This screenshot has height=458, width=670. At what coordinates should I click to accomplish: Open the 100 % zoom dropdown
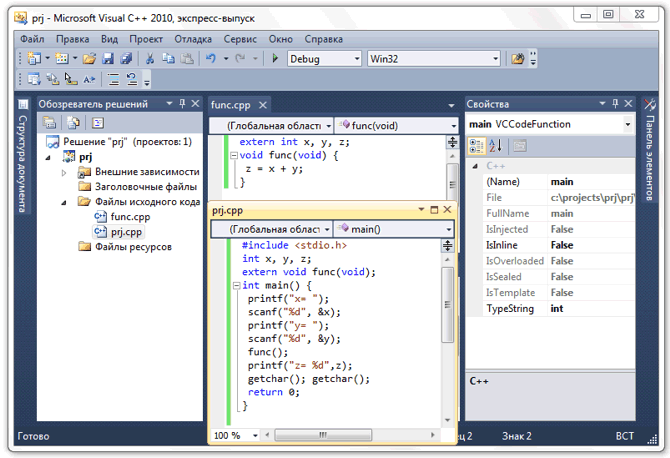click(255, 435)
